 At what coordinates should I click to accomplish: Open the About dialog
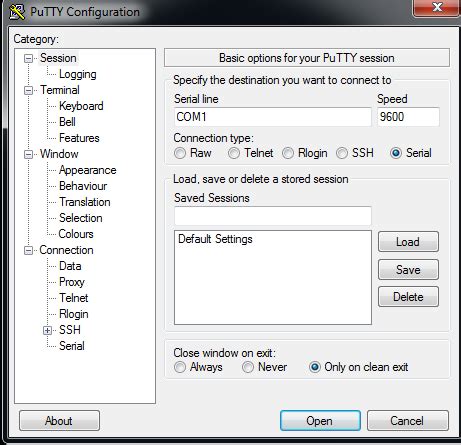click(x=59, y=421)
